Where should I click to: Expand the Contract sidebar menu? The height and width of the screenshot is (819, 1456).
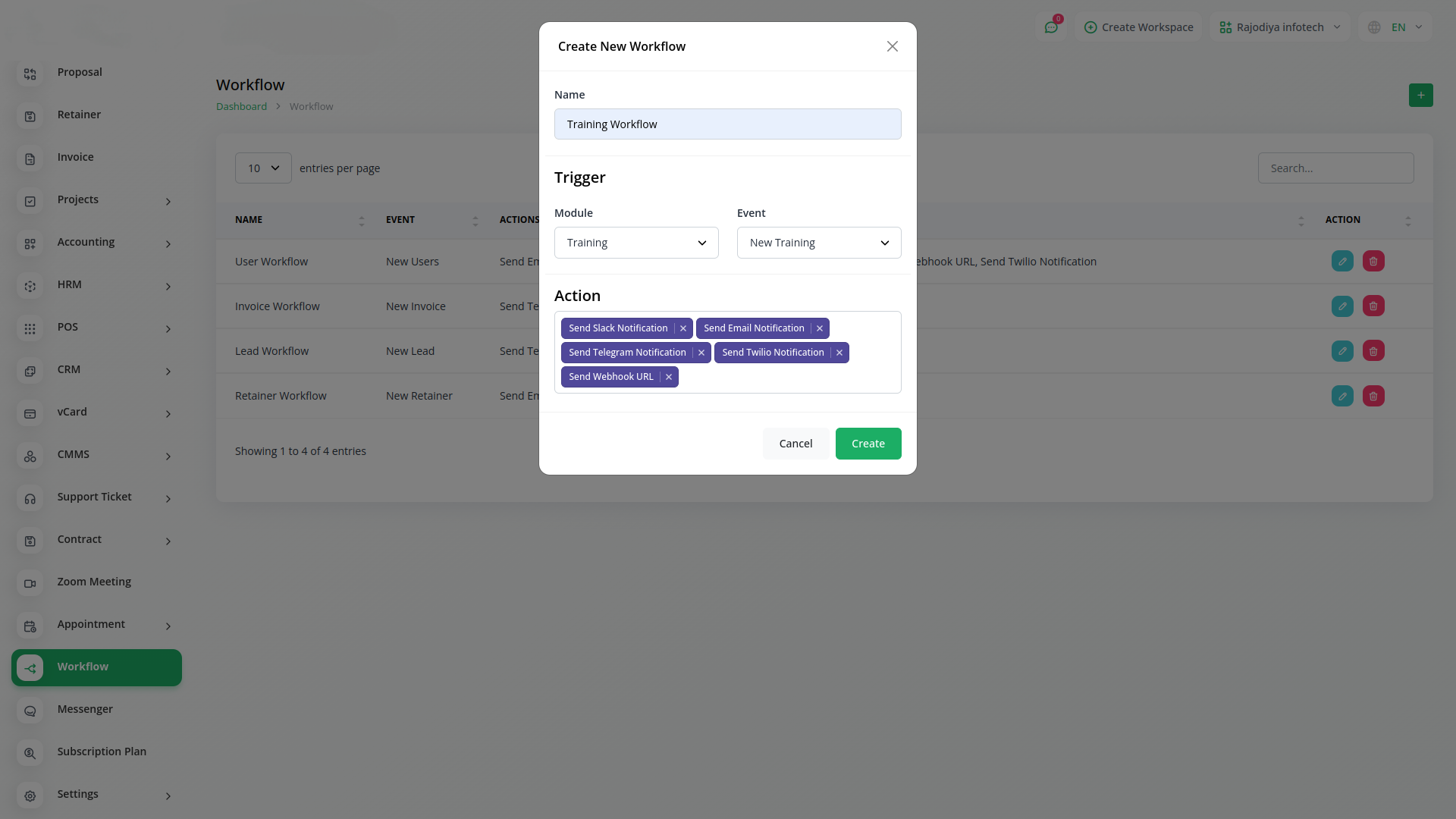[168, 541]
